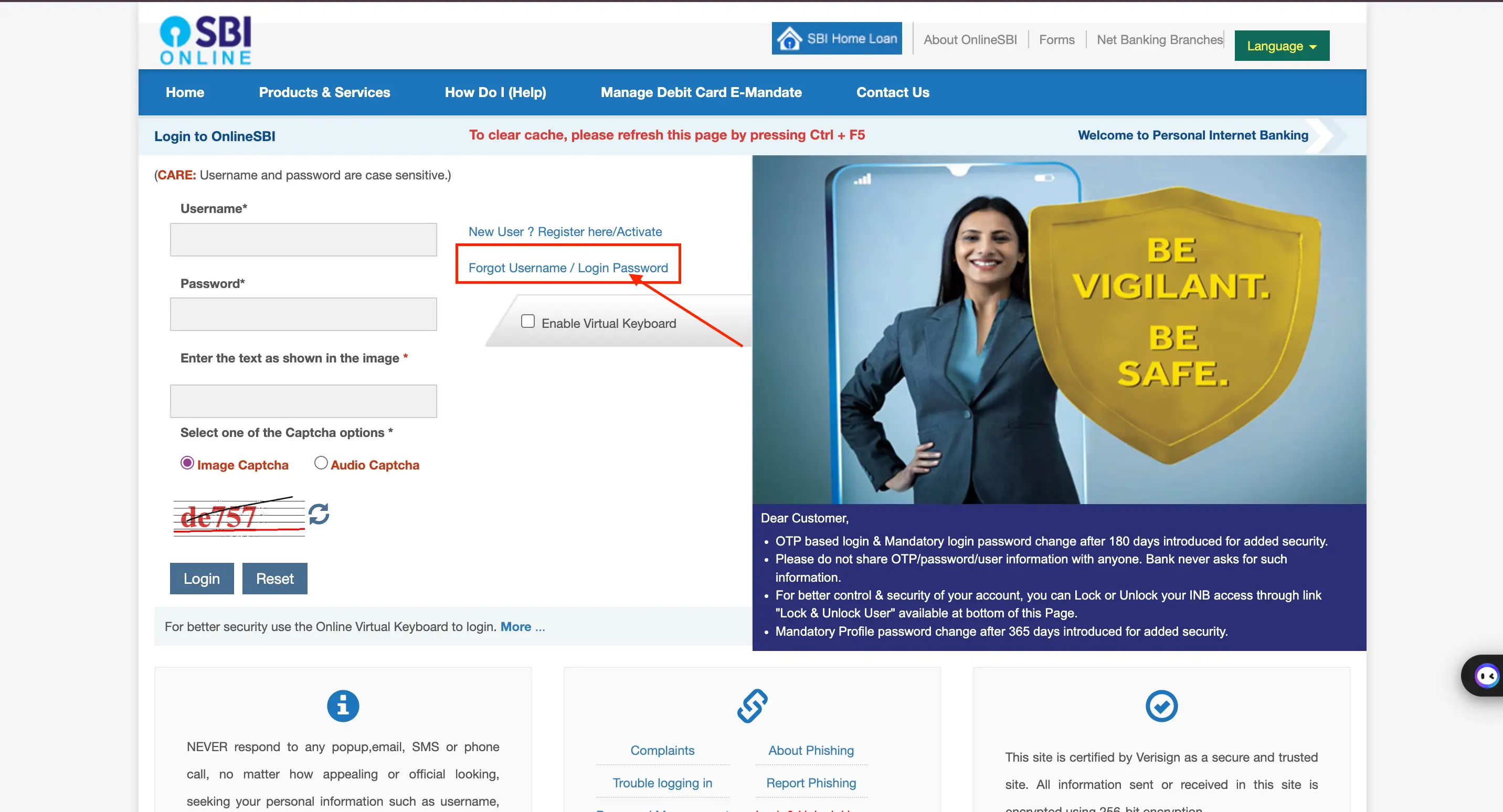The width and height of the screenshot is (1503, 812).
Task: Click the information circle icon below
Action: tap(342, 706)
